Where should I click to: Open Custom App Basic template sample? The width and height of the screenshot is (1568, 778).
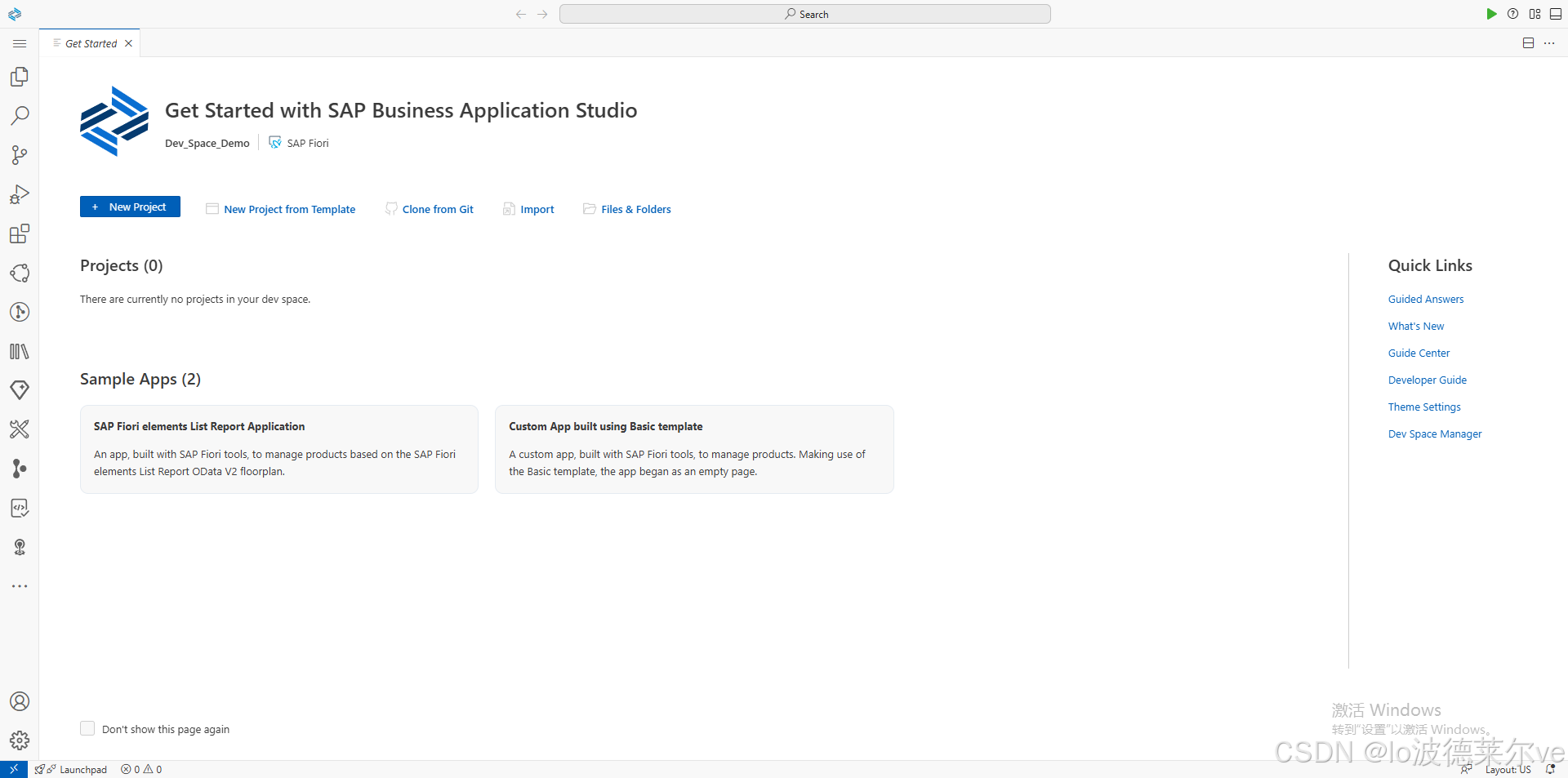point(694,449)
